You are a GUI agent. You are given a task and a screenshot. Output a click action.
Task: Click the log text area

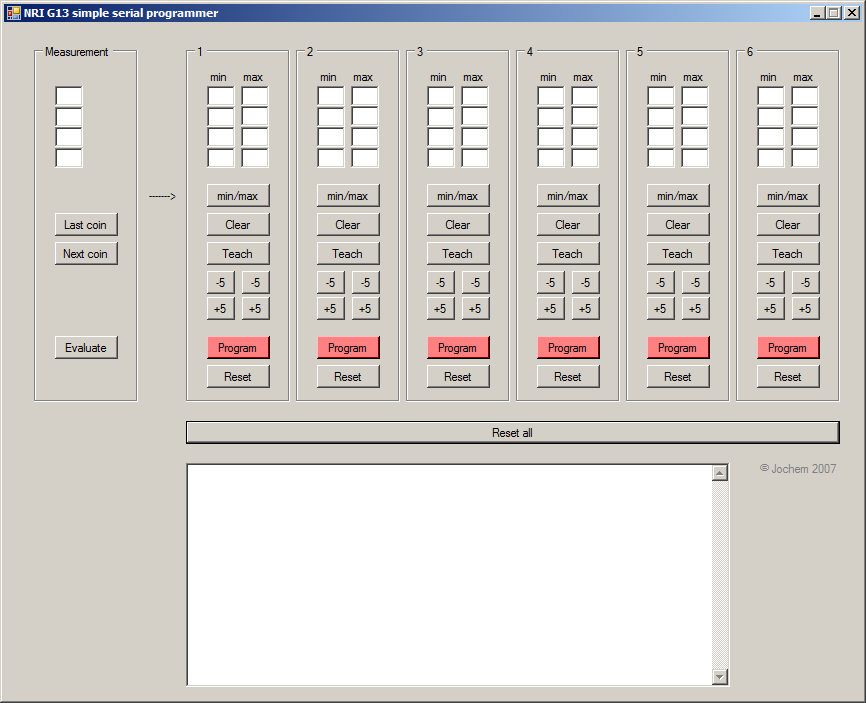[449, 575]
